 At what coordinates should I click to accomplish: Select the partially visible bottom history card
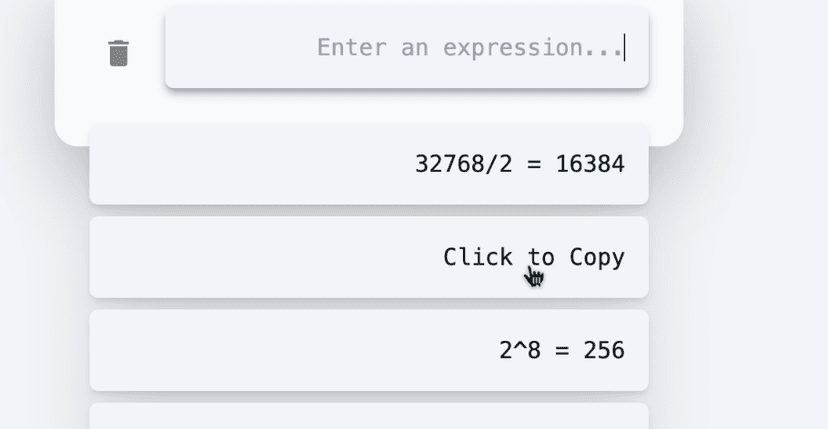click(369, 416)
